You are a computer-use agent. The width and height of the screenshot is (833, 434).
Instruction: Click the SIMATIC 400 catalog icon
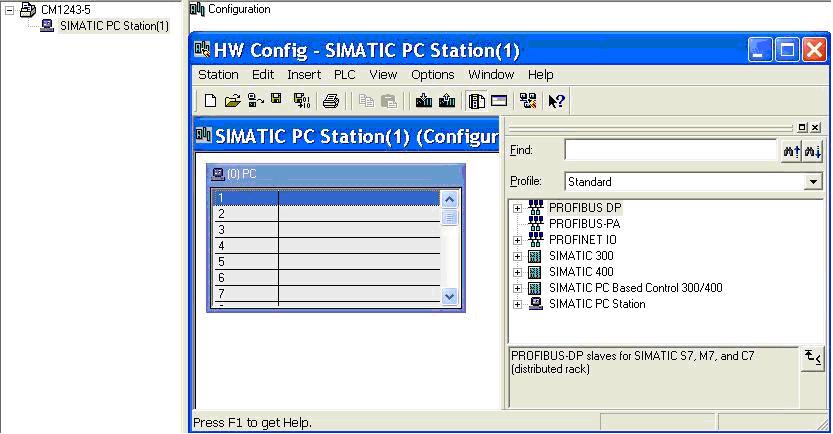pyautogui.click(x=535, y=272)
